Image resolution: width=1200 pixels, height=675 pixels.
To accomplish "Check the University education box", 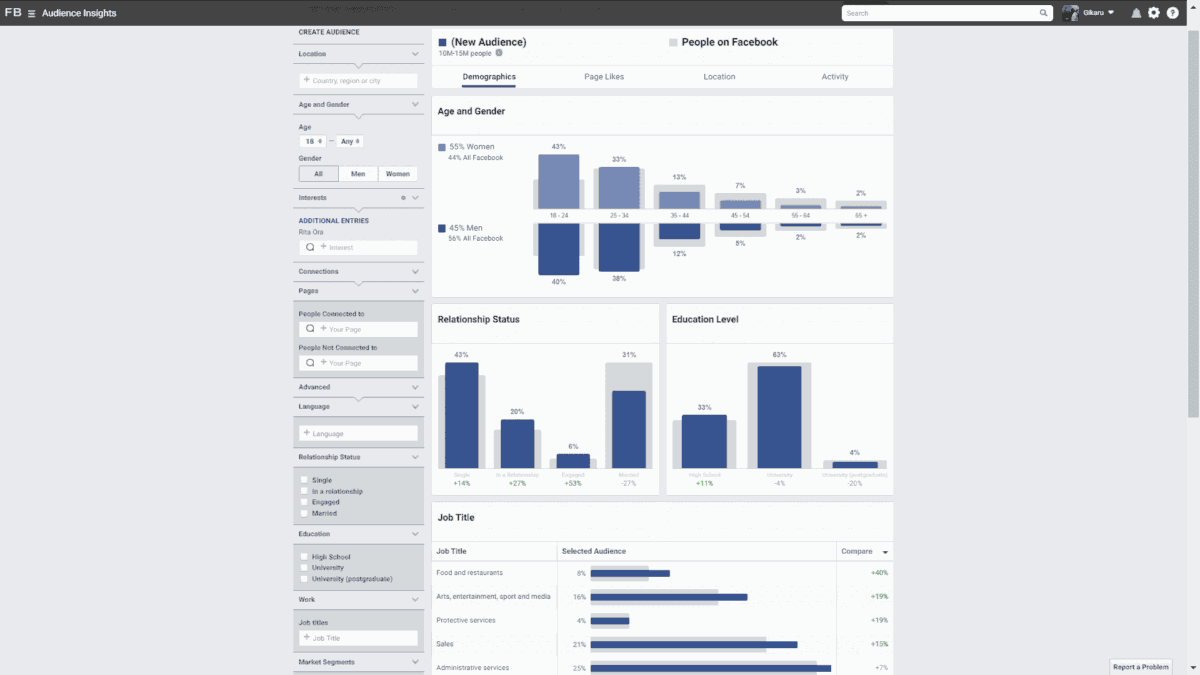I will coord(304,568).
